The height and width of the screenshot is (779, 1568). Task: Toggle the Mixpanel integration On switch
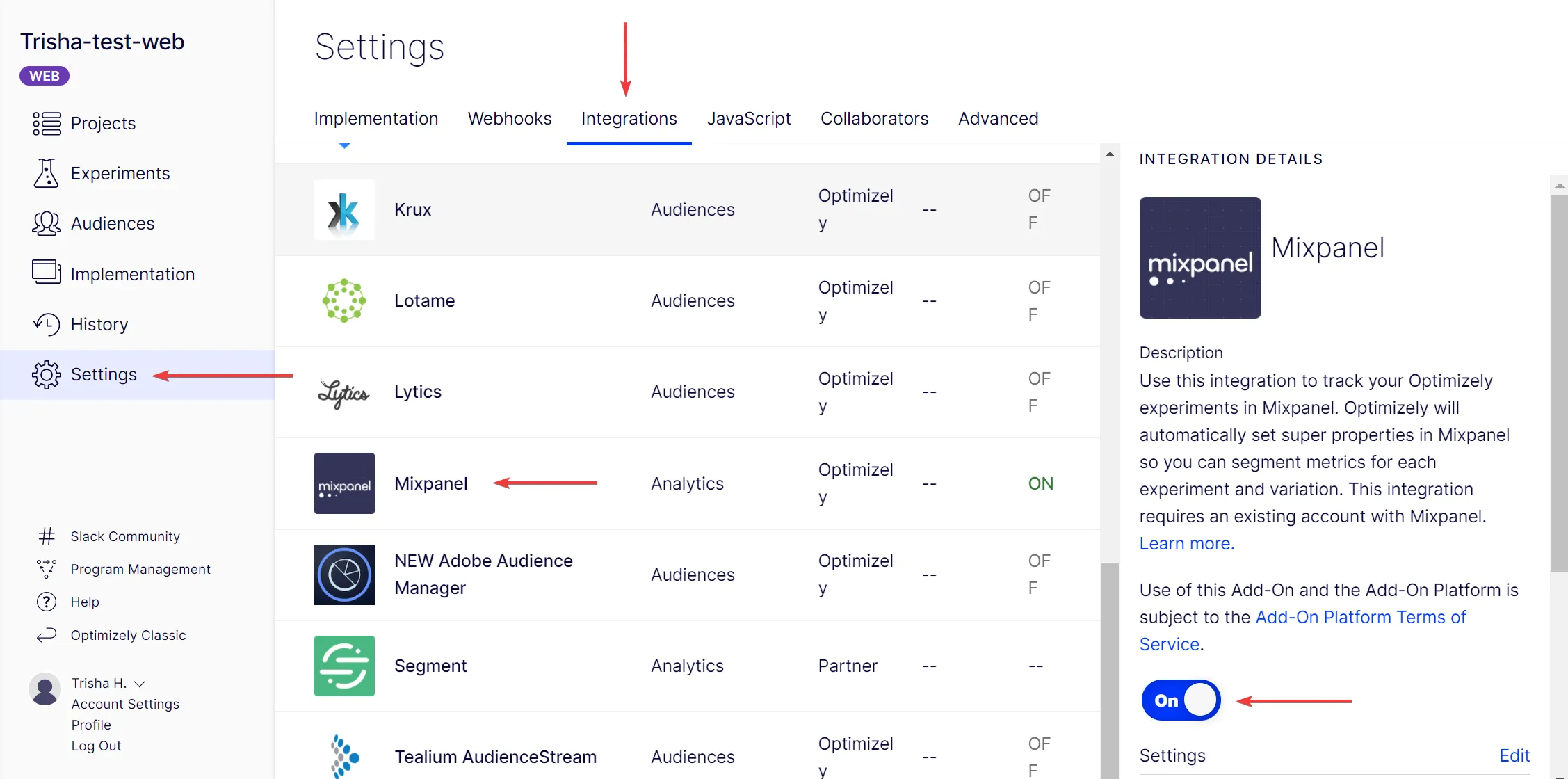coord(1181,700)
